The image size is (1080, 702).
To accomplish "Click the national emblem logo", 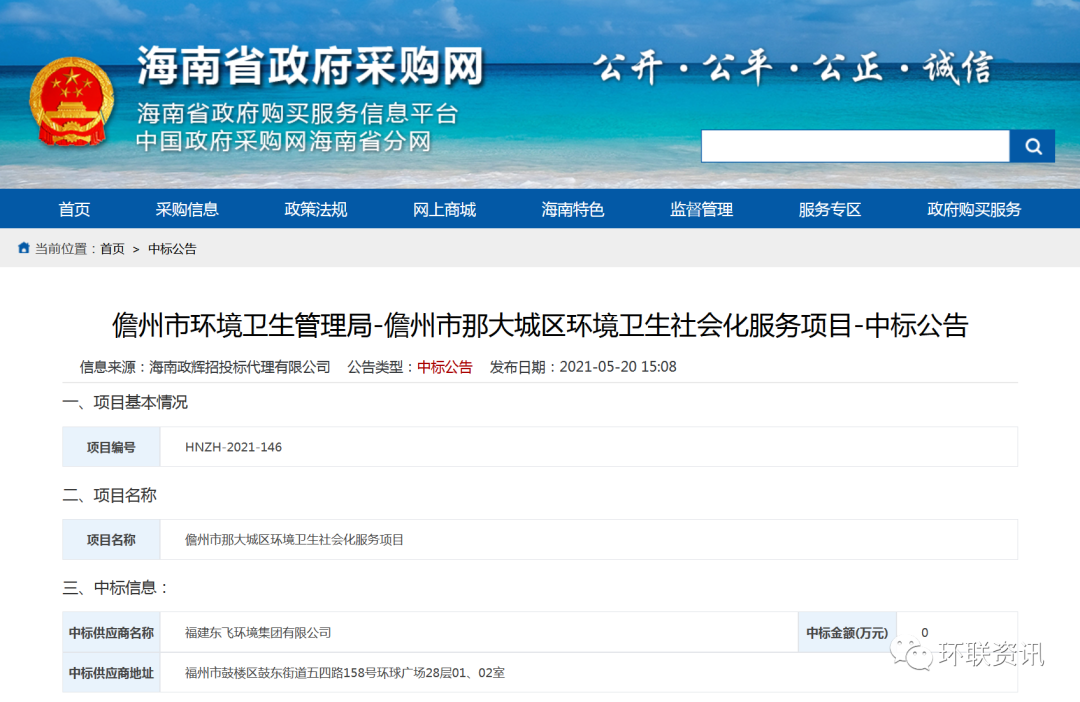I will coord(72,101).
